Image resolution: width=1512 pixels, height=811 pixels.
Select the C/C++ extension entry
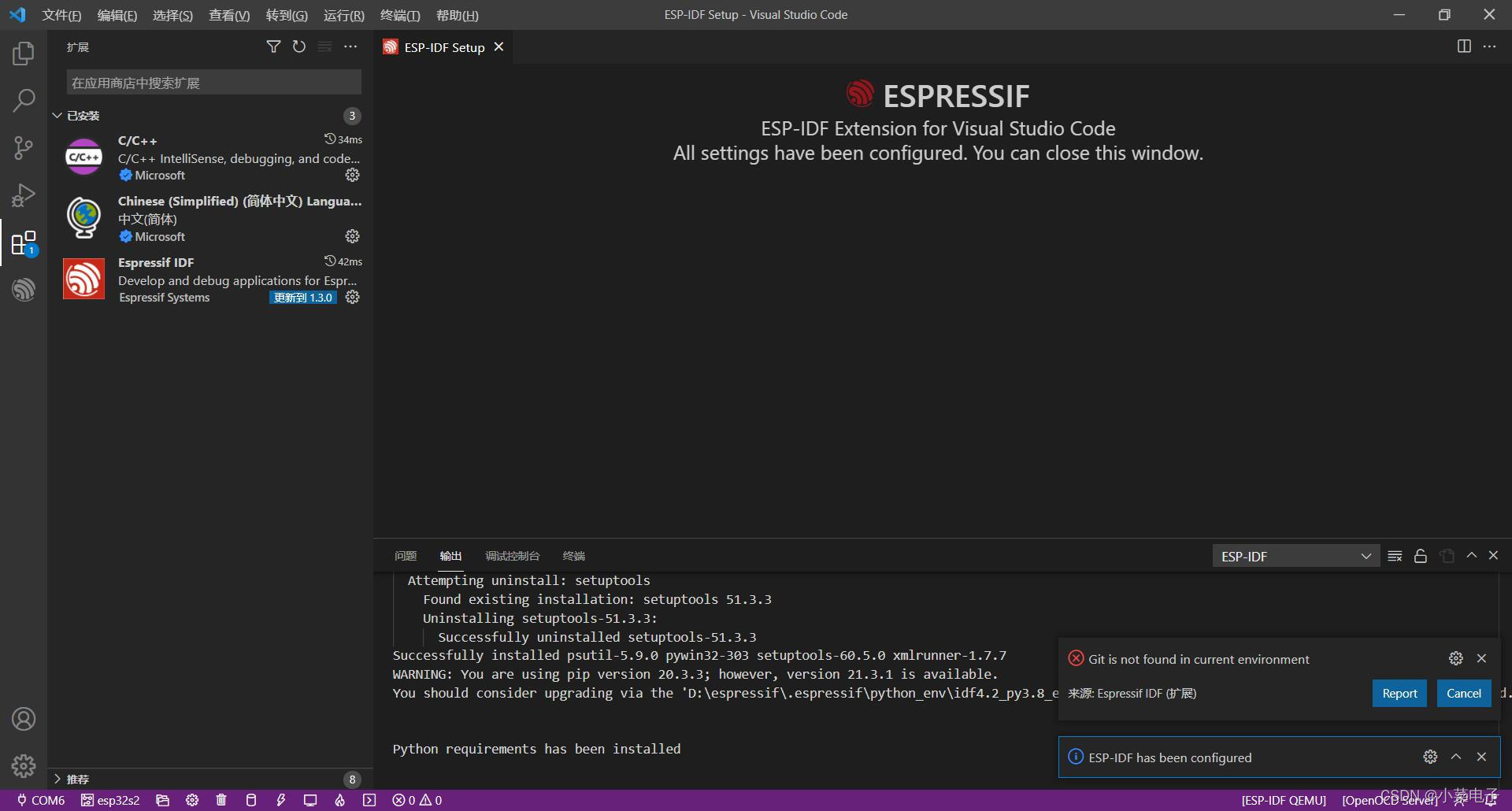click(210, 157)
